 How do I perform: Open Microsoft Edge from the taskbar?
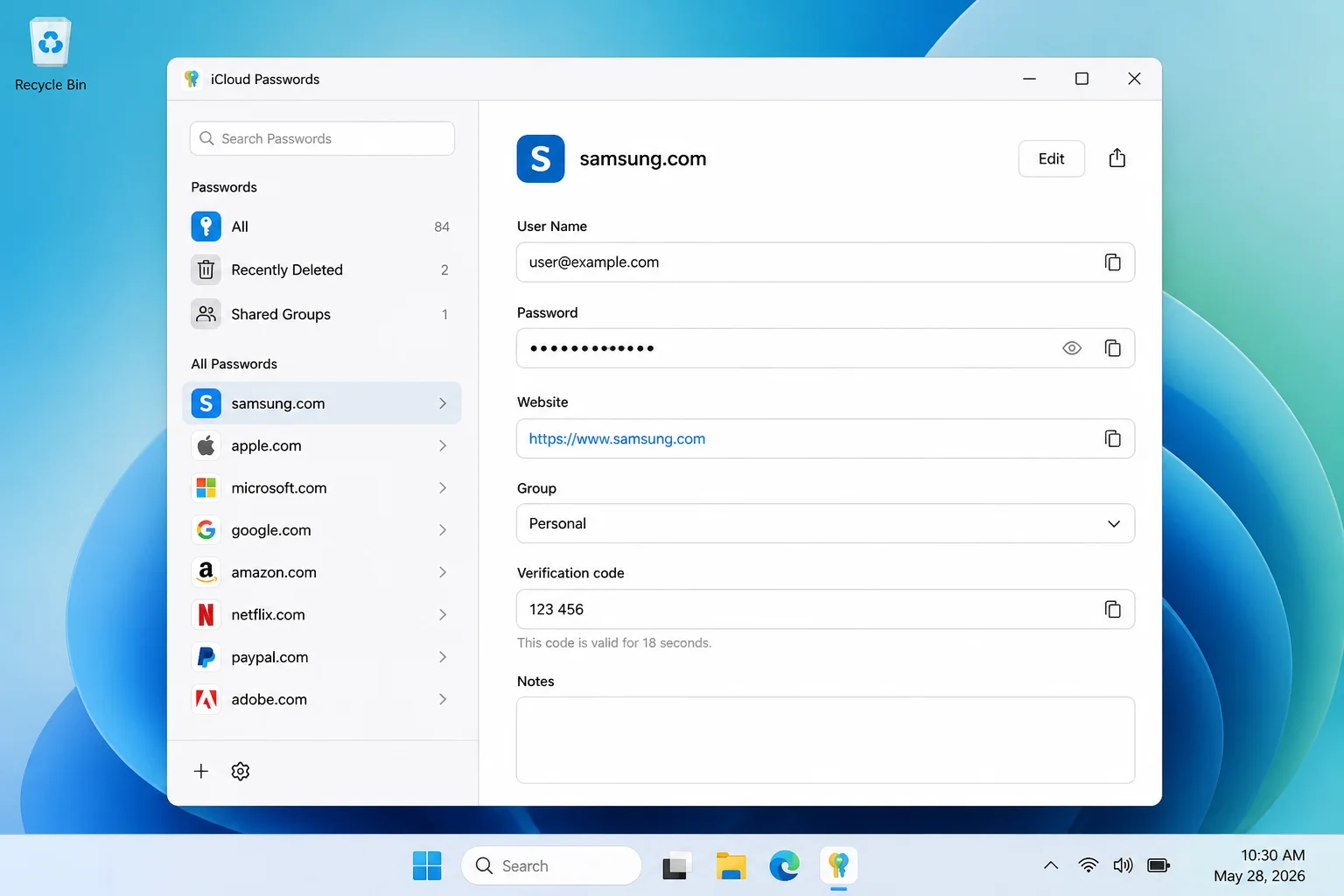785,865
